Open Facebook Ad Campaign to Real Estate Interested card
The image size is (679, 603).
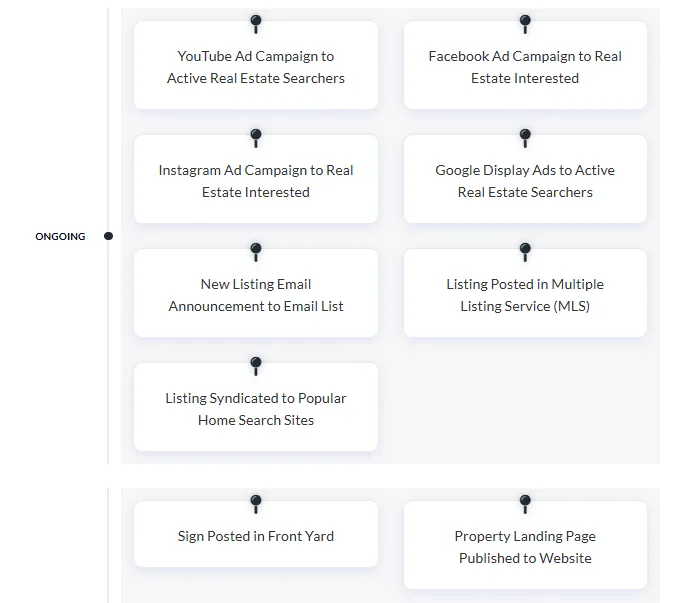point(525,65)
